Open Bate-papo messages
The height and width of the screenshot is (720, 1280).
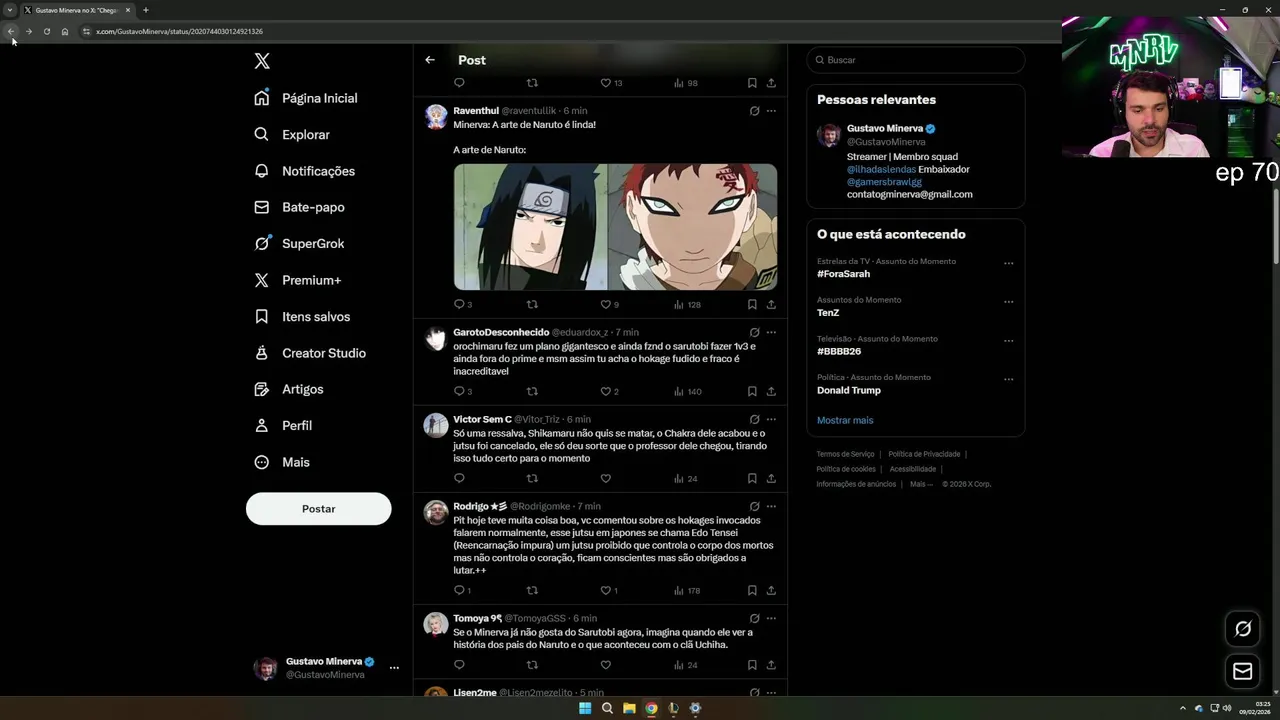pyautogui.click(x=299, y=207)
